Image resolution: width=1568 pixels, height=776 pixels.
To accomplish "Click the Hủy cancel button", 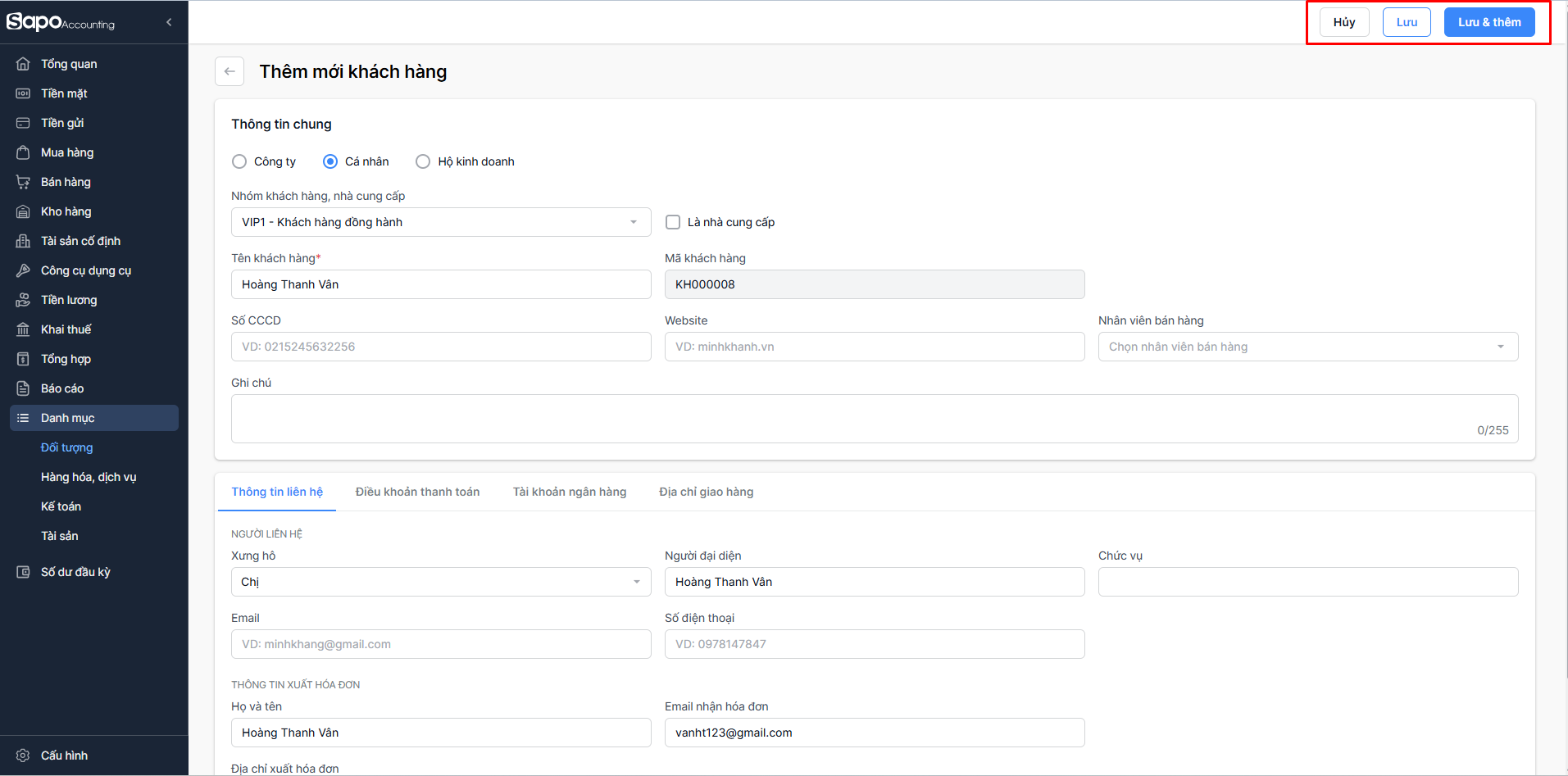I will click(1343, 22).
